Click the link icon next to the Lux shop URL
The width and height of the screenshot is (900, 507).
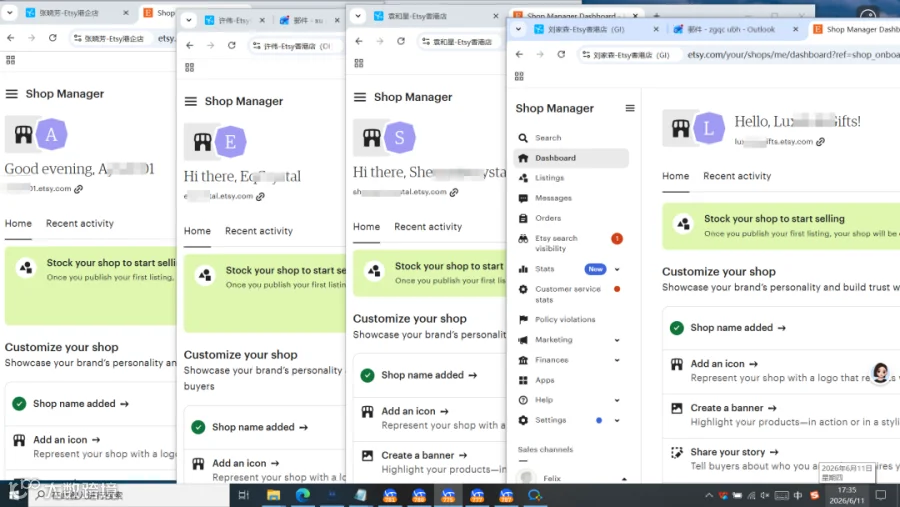pos(820,142)
